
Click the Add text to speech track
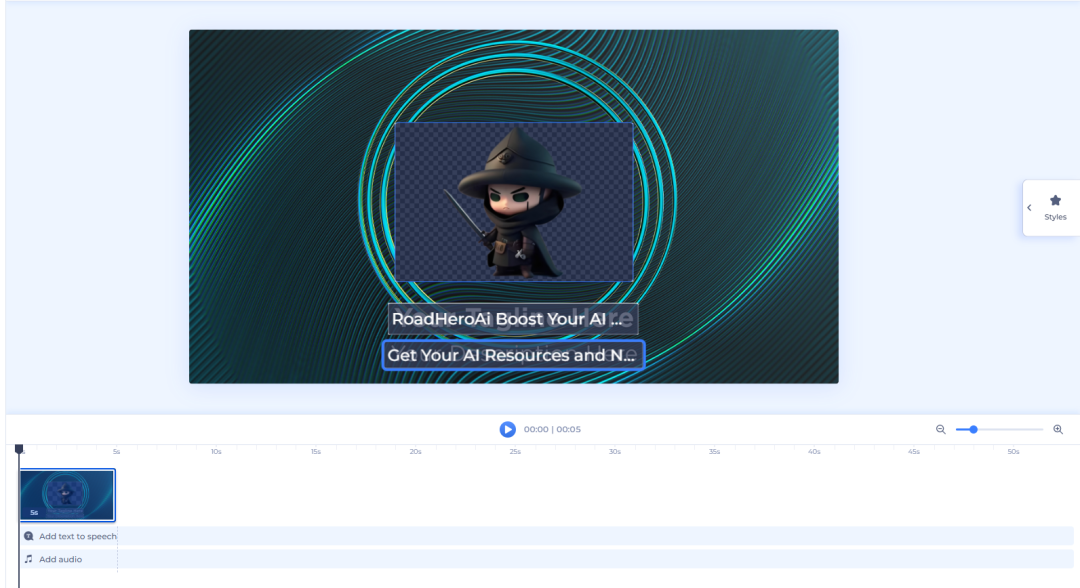pyautogui.click(x=546, y=536)
